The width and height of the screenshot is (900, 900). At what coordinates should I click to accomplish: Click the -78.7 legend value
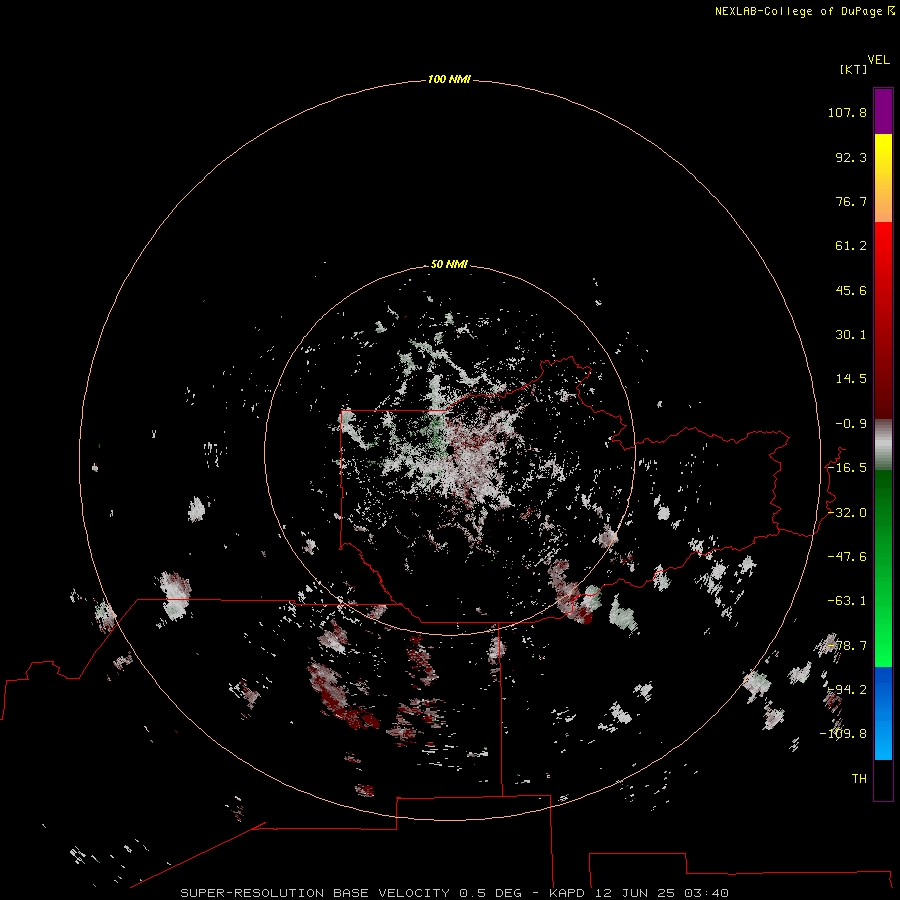tap(847, 646)
